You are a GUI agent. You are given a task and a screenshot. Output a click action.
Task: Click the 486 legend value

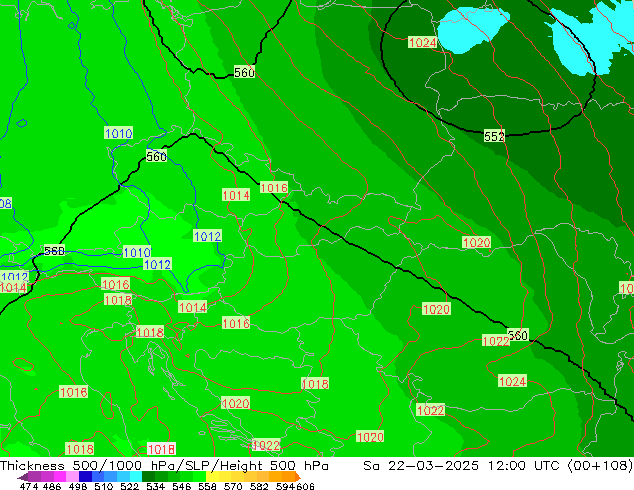[52, 486]
